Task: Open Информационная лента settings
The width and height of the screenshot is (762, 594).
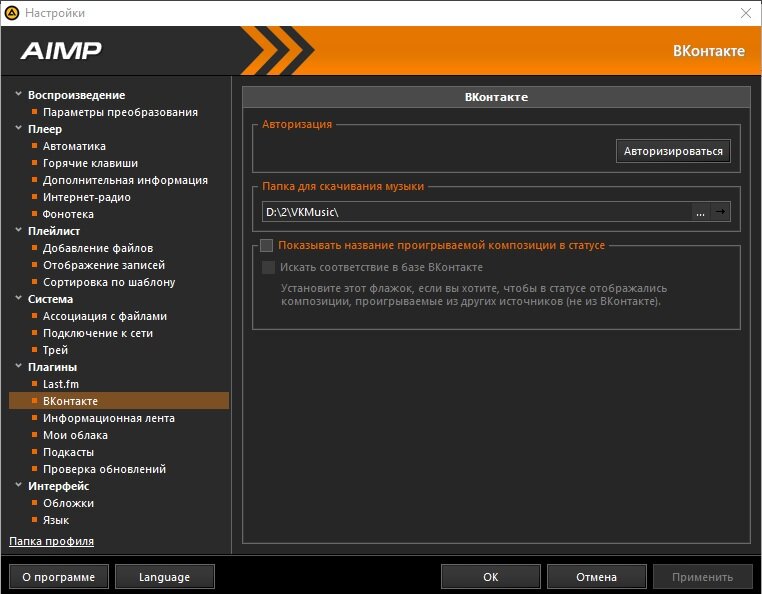Action: tap(108, 419)
